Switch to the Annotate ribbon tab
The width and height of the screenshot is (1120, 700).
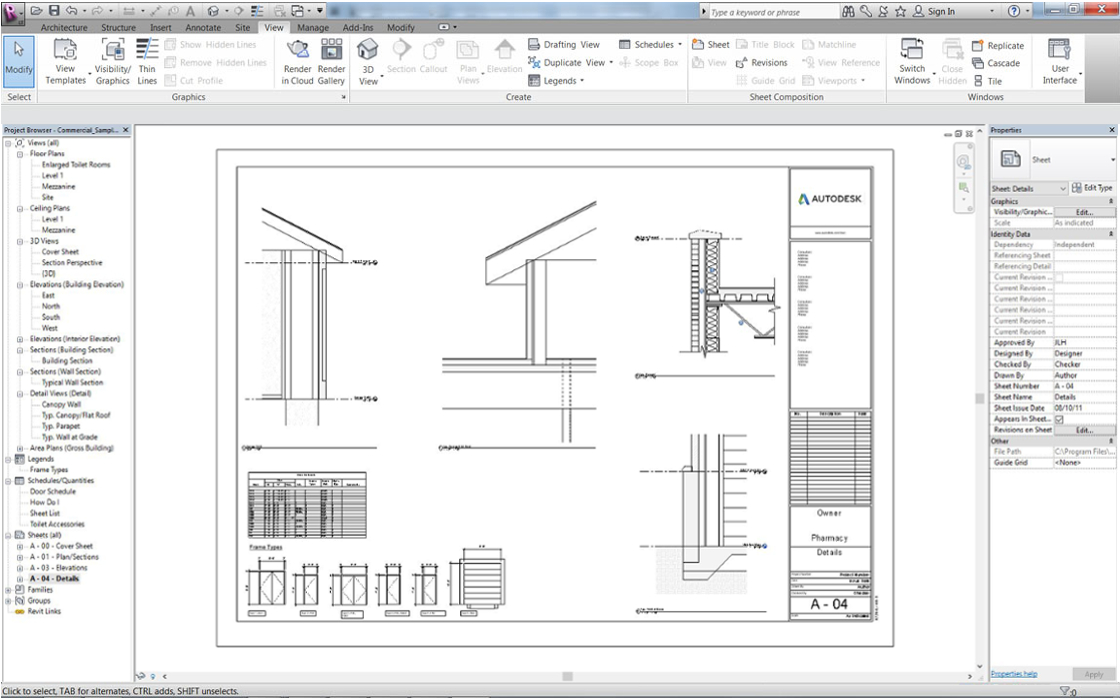(203, 28)
